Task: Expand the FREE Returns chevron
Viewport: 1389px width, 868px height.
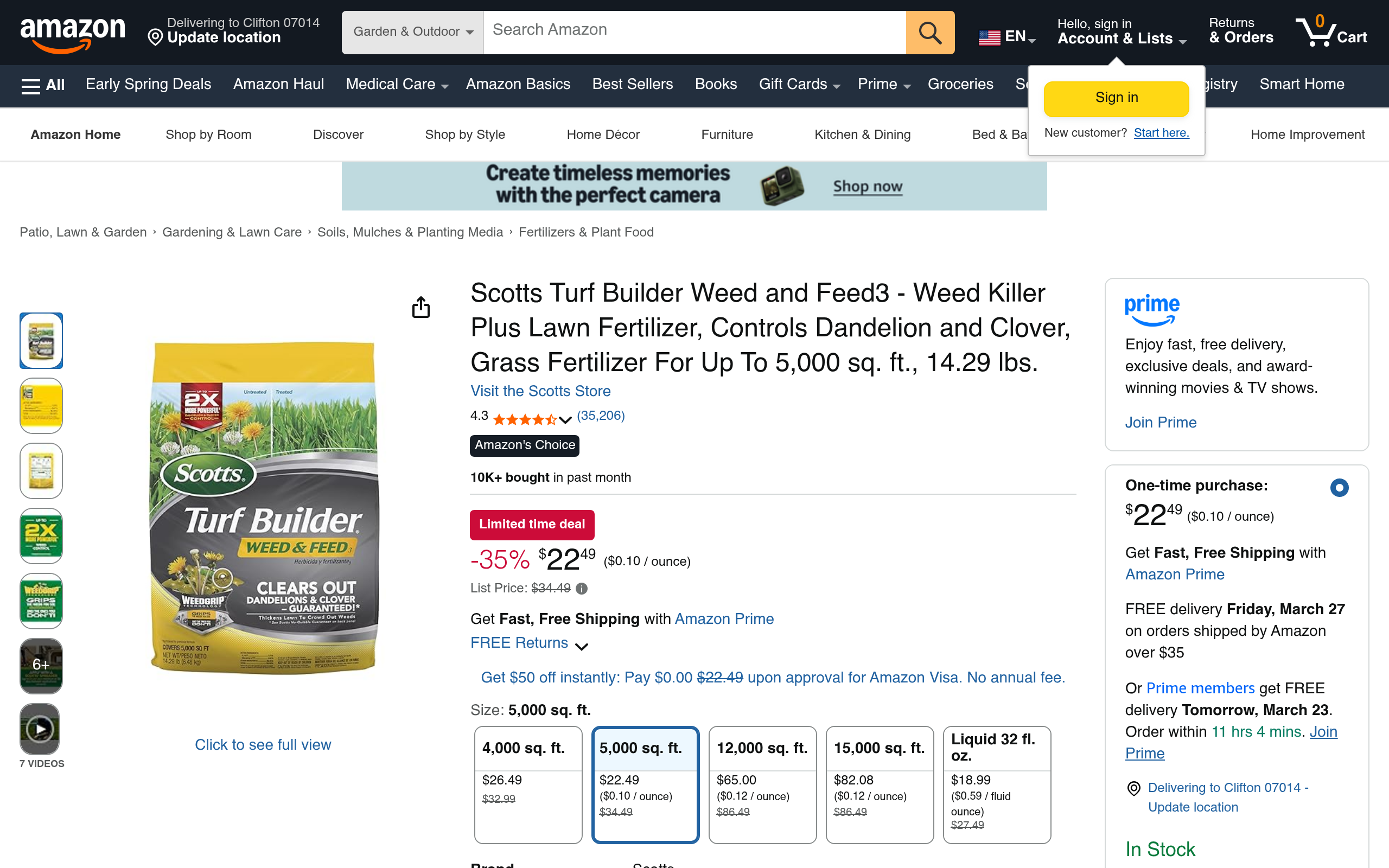Action: point(582,646)
